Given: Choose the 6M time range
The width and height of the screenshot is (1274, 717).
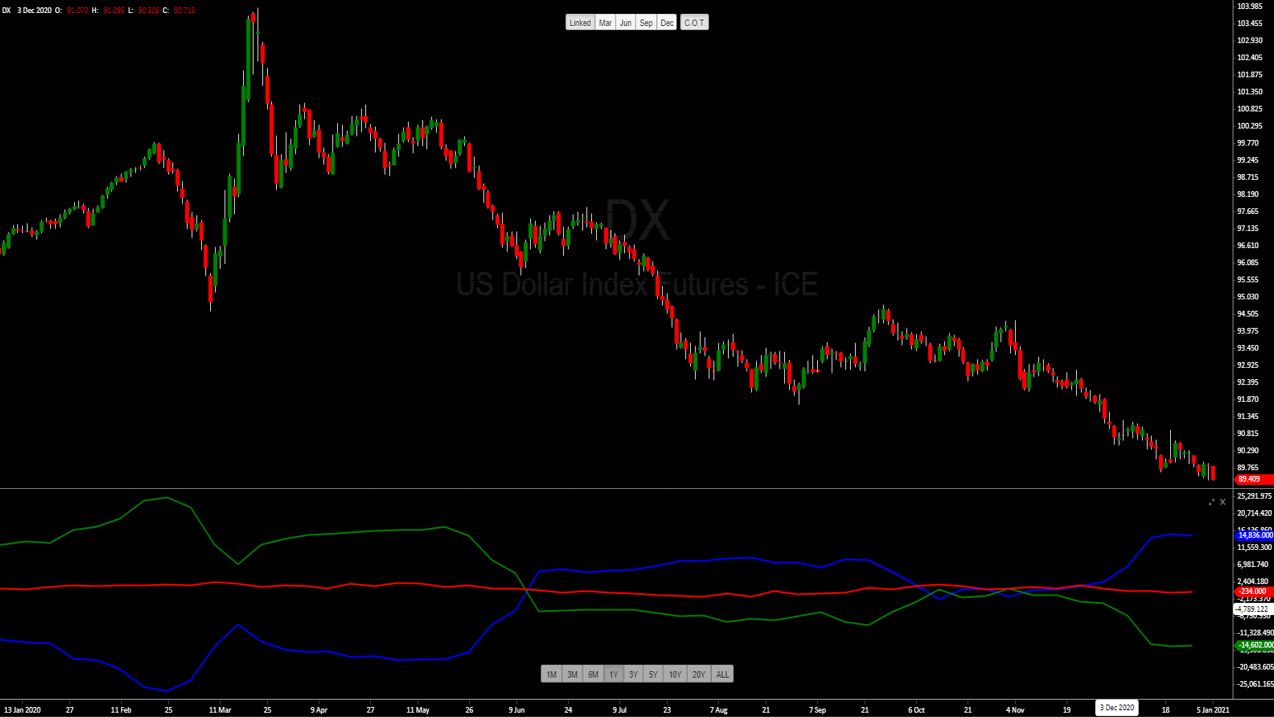Looking at the screenshot, I should click(593, 674).
